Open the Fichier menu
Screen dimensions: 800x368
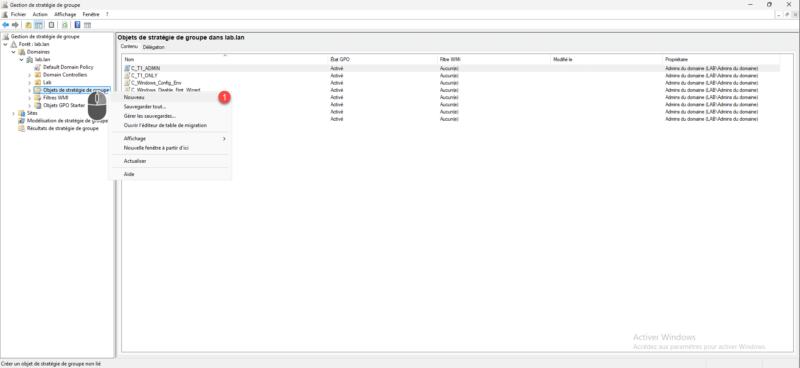coord(18,14)
